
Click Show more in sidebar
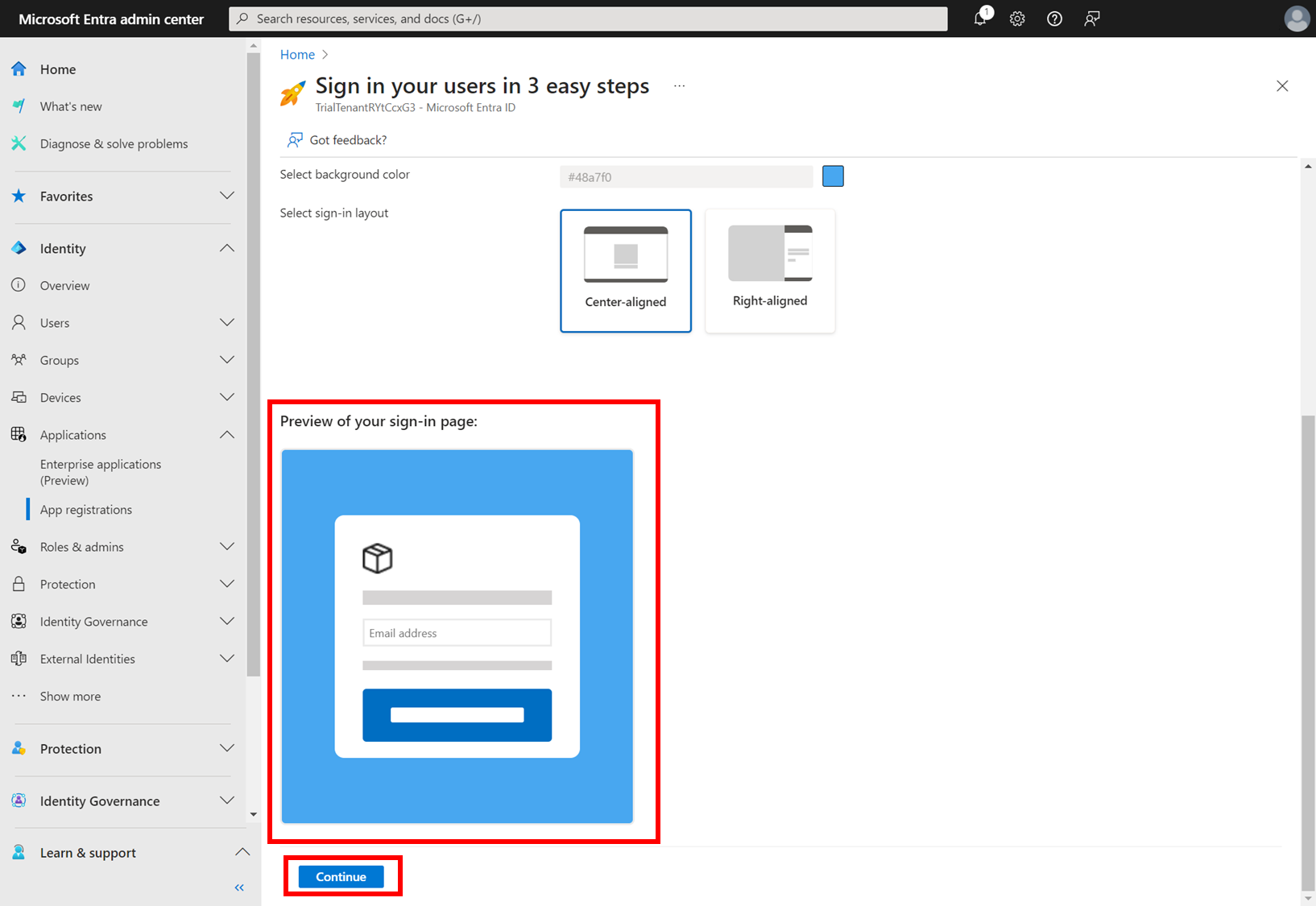(x=70, y=696)
